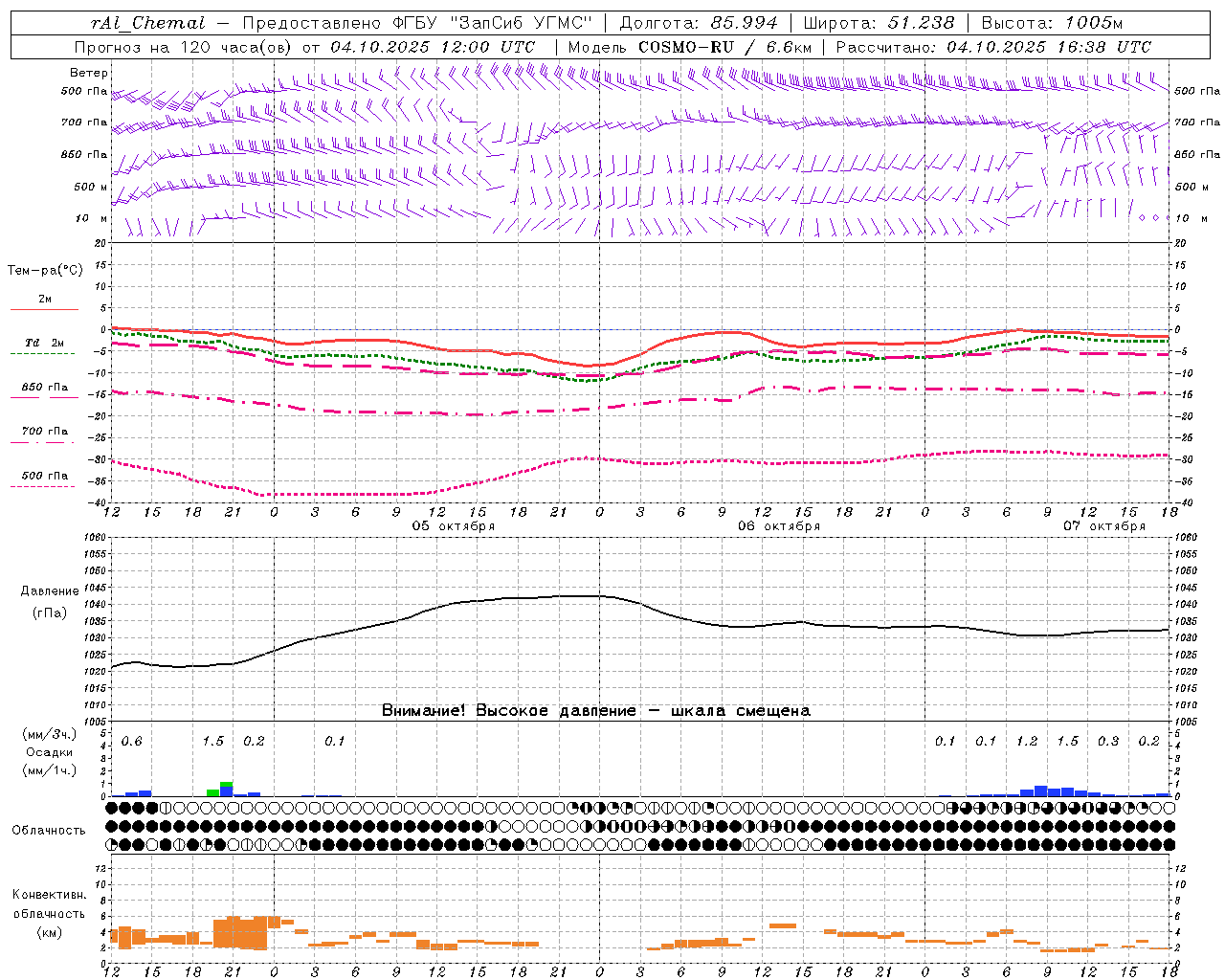The image size is (1225, 980).
Task: Click the '2м' temperature legend entry
Action: point(45,299)
